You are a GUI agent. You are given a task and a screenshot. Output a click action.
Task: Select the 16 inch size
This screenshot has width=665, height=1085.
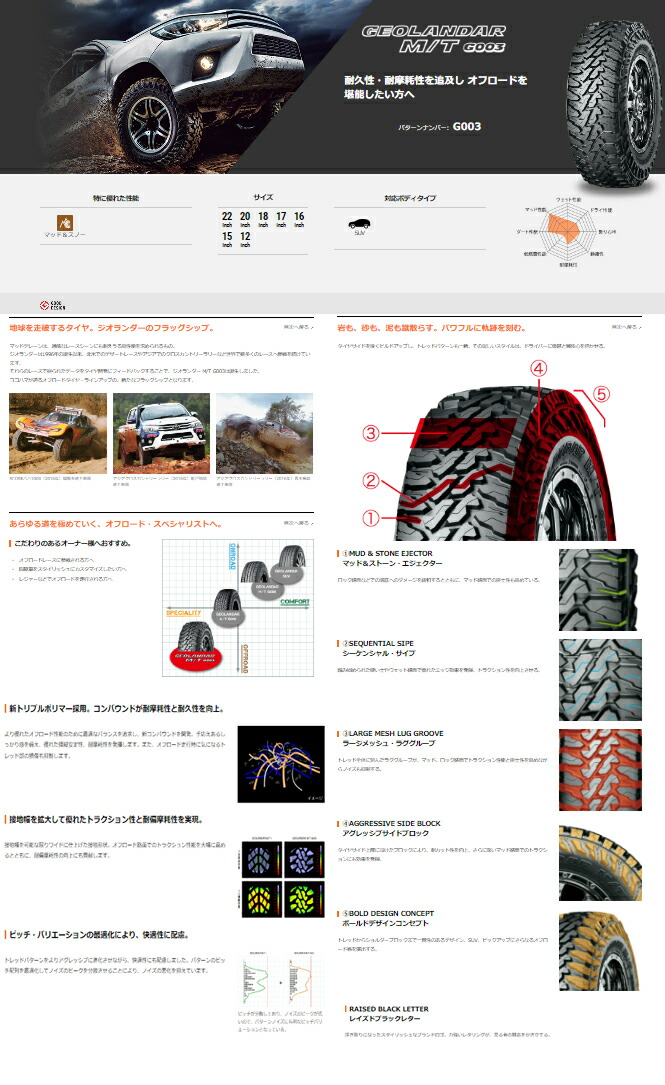tap(299, 219)
